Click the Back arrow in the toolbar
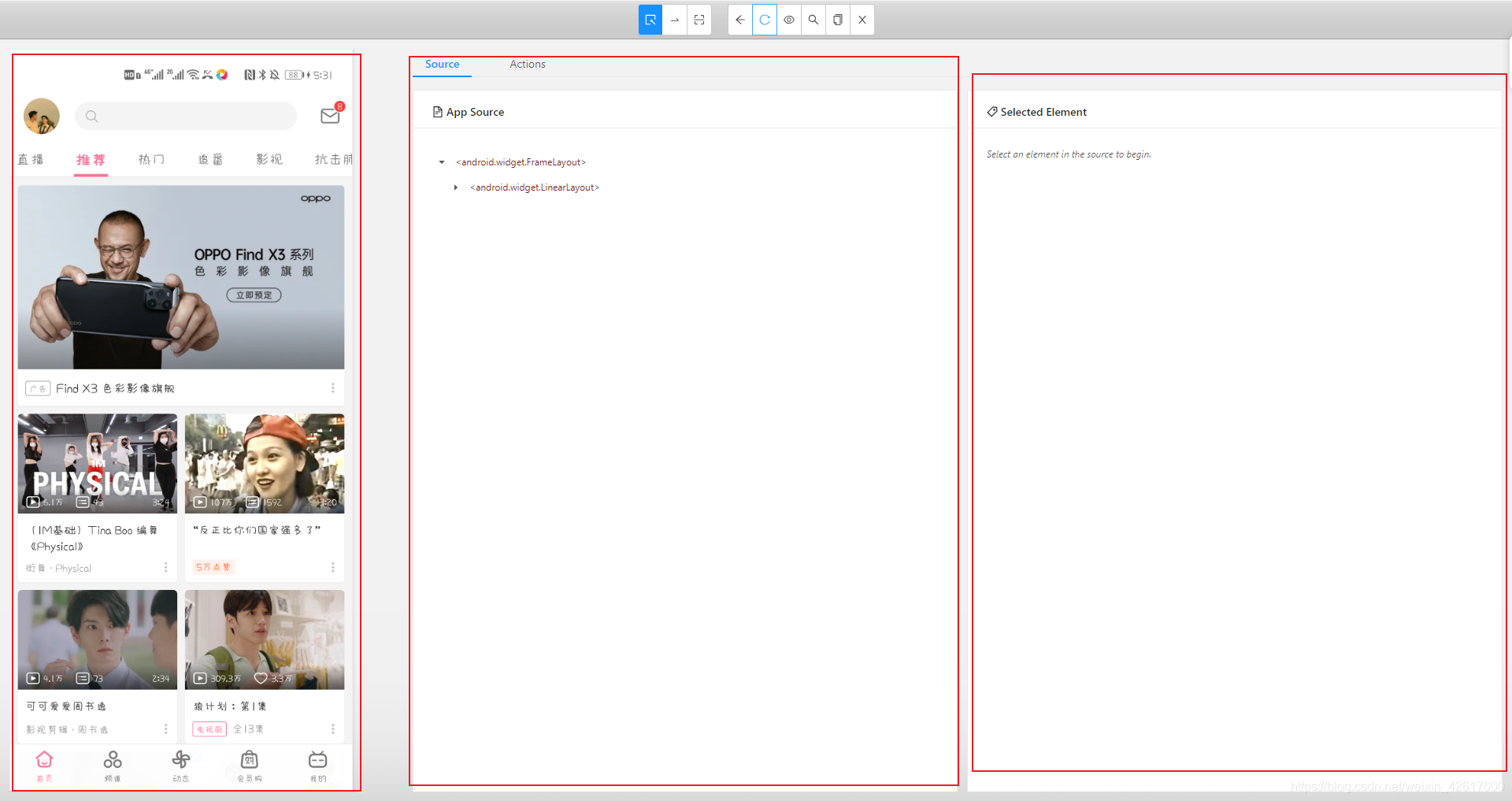This screenshot has width=1512, height=801. pyautogui.click(x=740, y=20)
